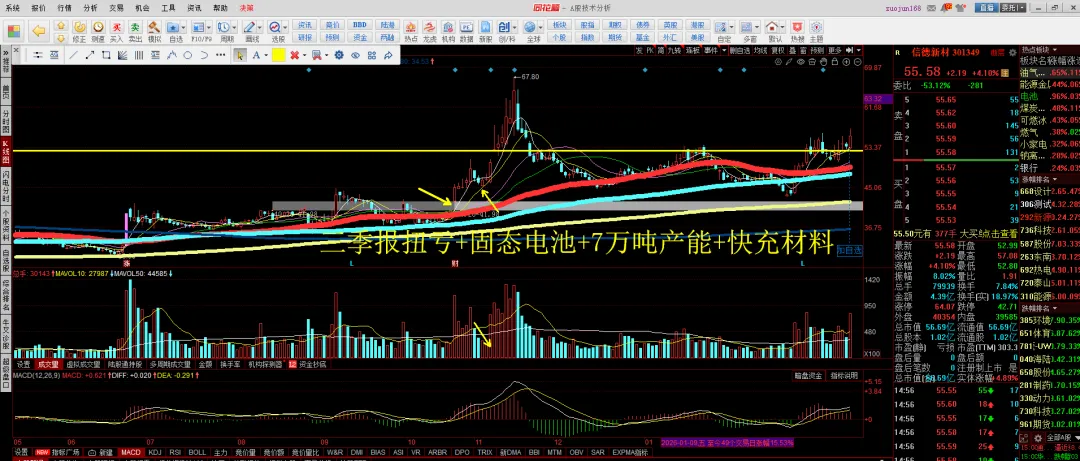Click the 板块 button
This screenshot has height=461, width=1080.
coord(559,25)
